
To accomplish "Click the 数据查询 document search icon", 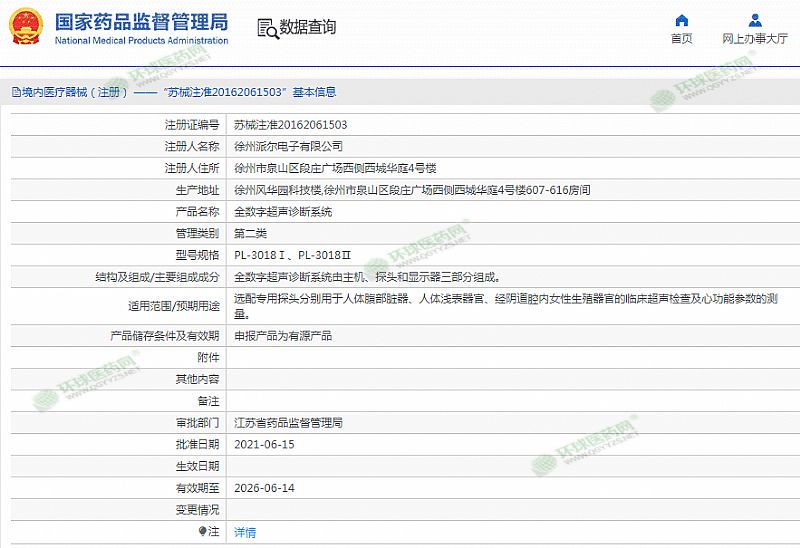I will tap(265, 27).
